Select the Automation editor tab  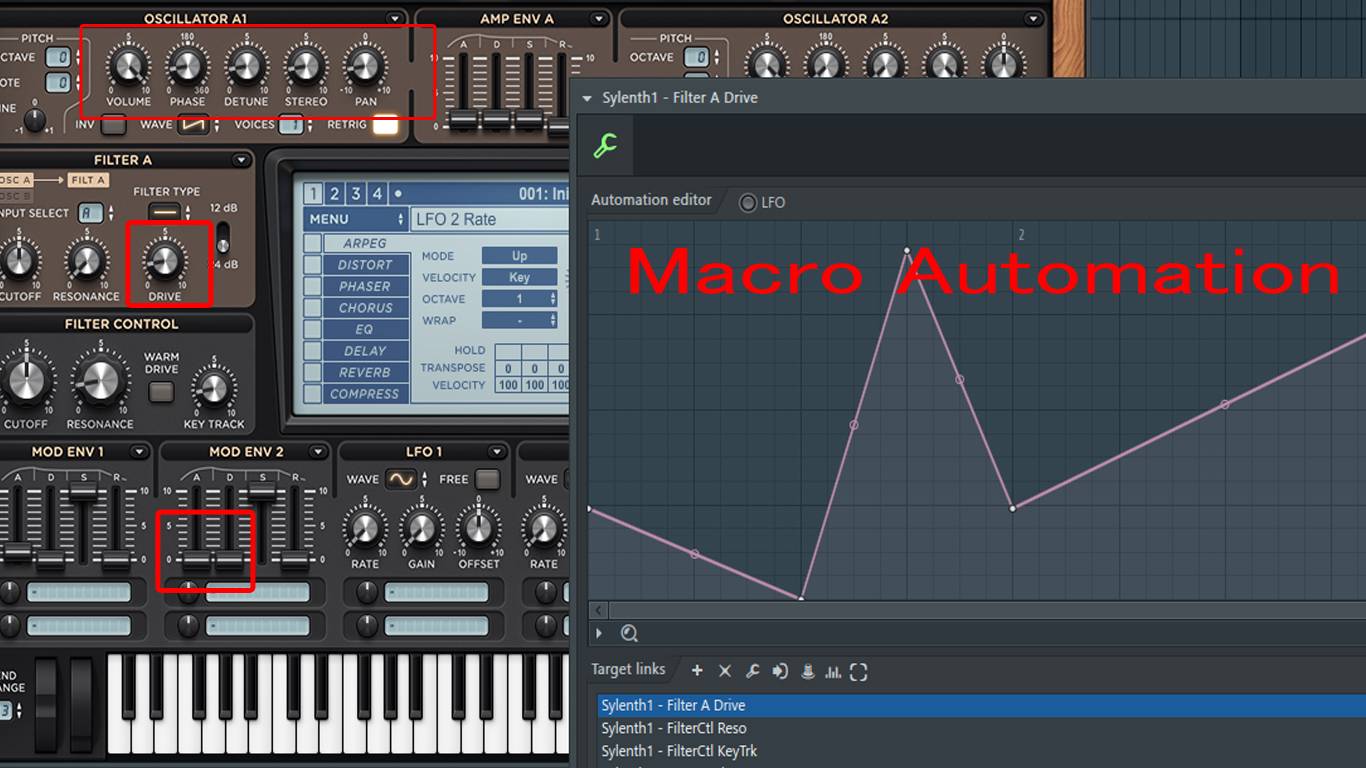[651, 200]
